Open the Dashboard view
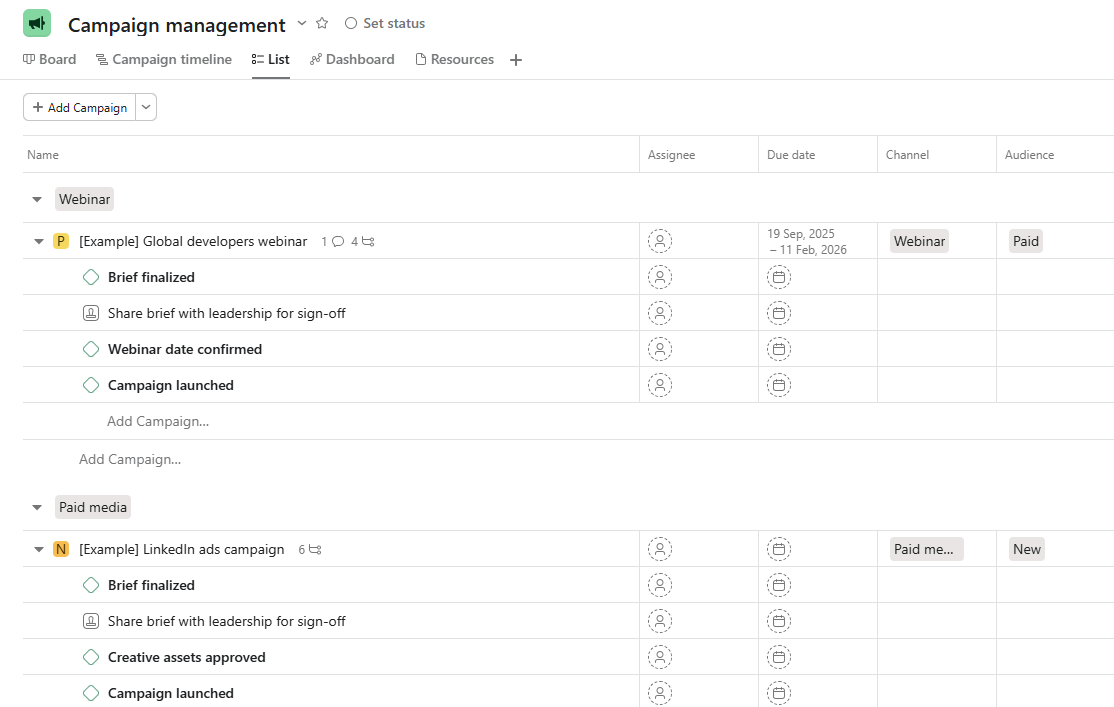The height and width of the screenshot is (707, 1114). (352, 59)
